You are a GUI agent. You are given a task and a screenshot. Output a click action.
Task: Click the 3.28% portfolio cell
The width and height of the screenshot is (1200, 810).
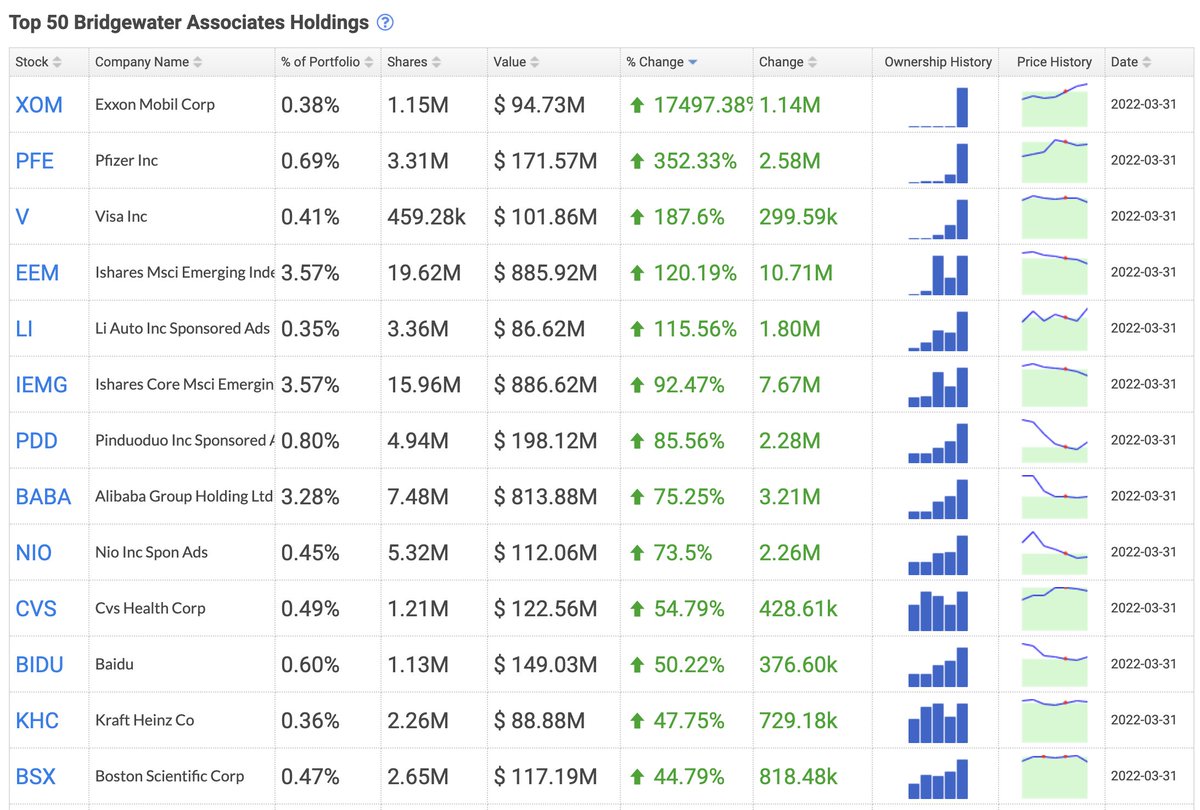(x=310, y=497)
